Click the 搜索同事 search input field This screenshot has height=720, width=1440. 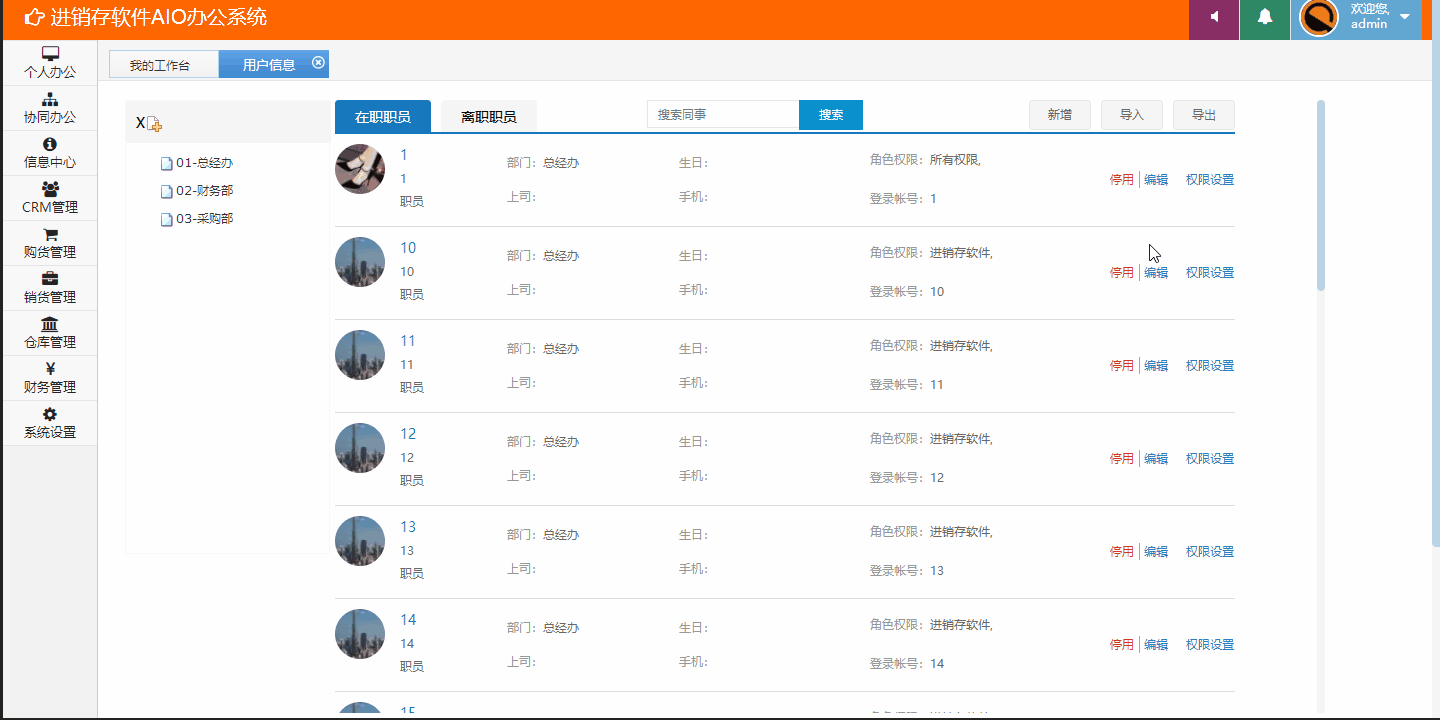(x=723, y=115)
